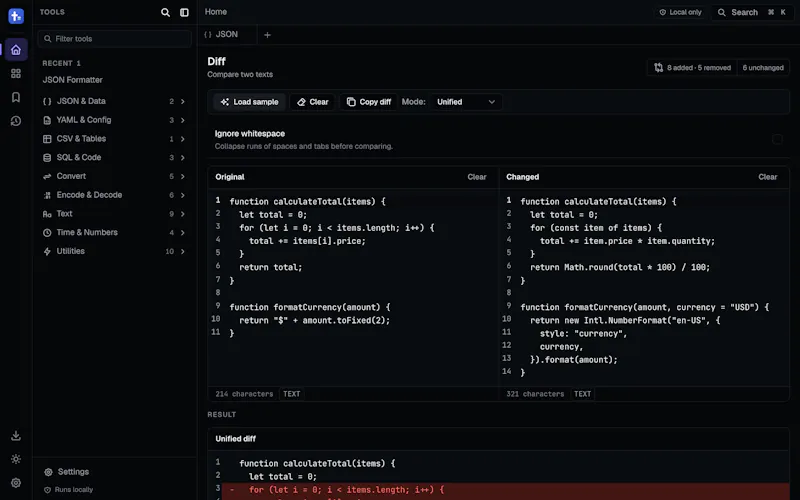Click 'Unified diff' result header

[x=236, y=439]
